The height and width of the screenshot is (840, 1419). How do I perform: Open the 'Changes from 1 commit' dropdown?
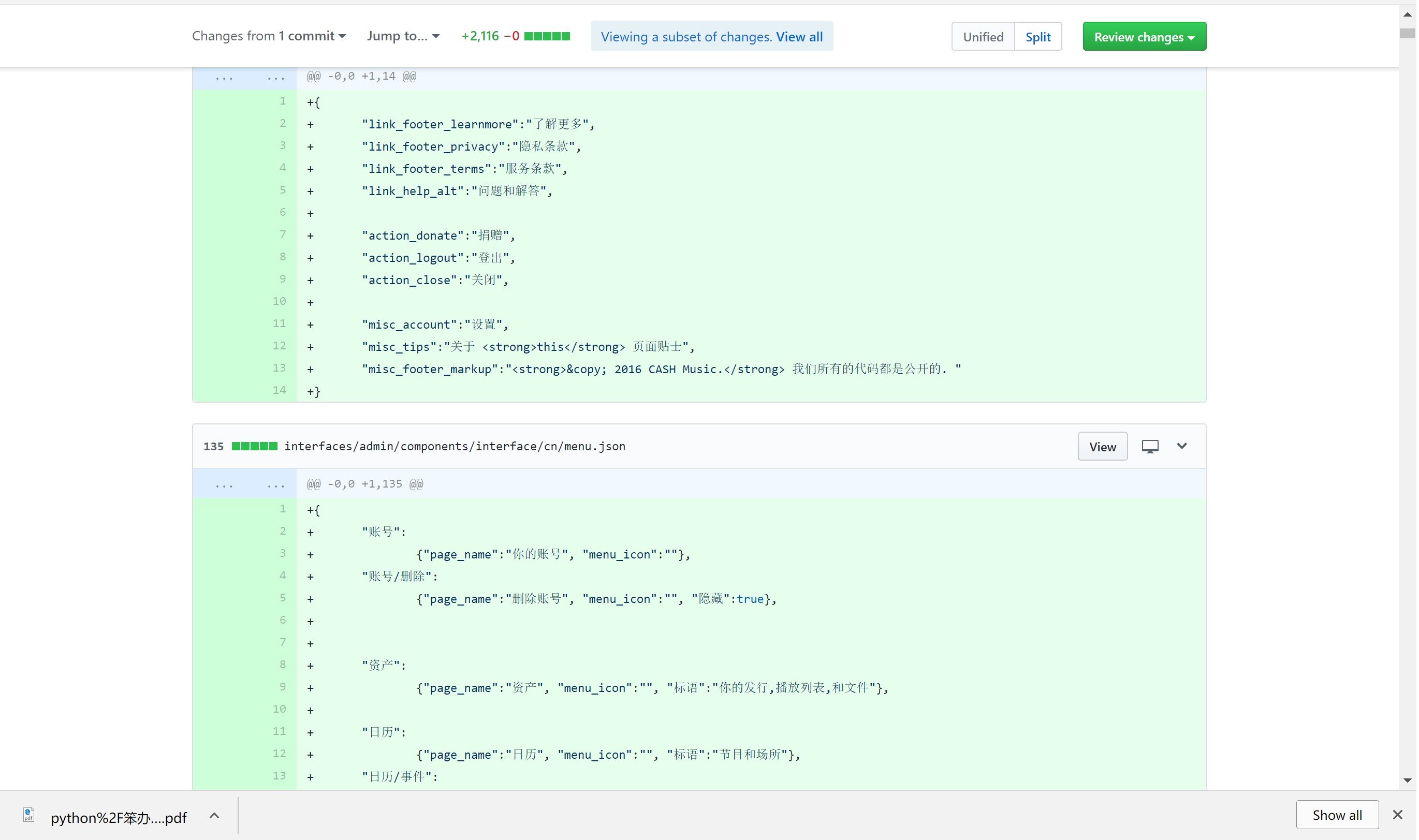[269, 36]
